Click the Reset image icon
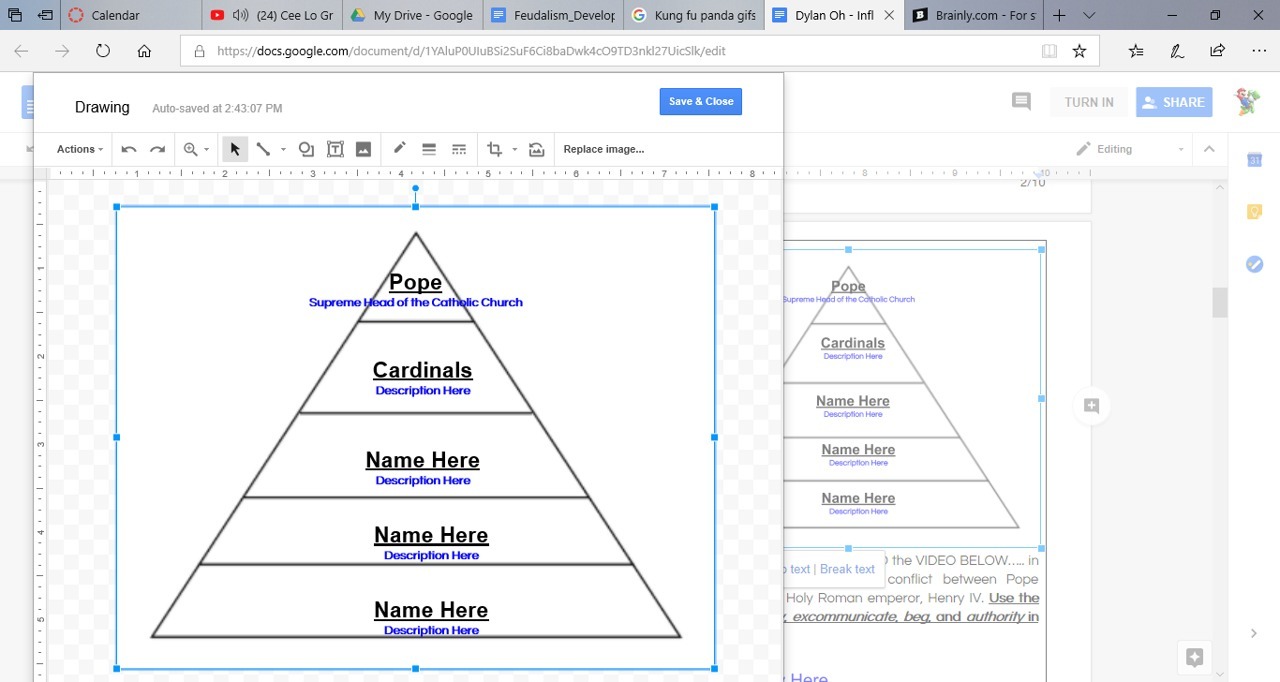 (x=537, y=149)
